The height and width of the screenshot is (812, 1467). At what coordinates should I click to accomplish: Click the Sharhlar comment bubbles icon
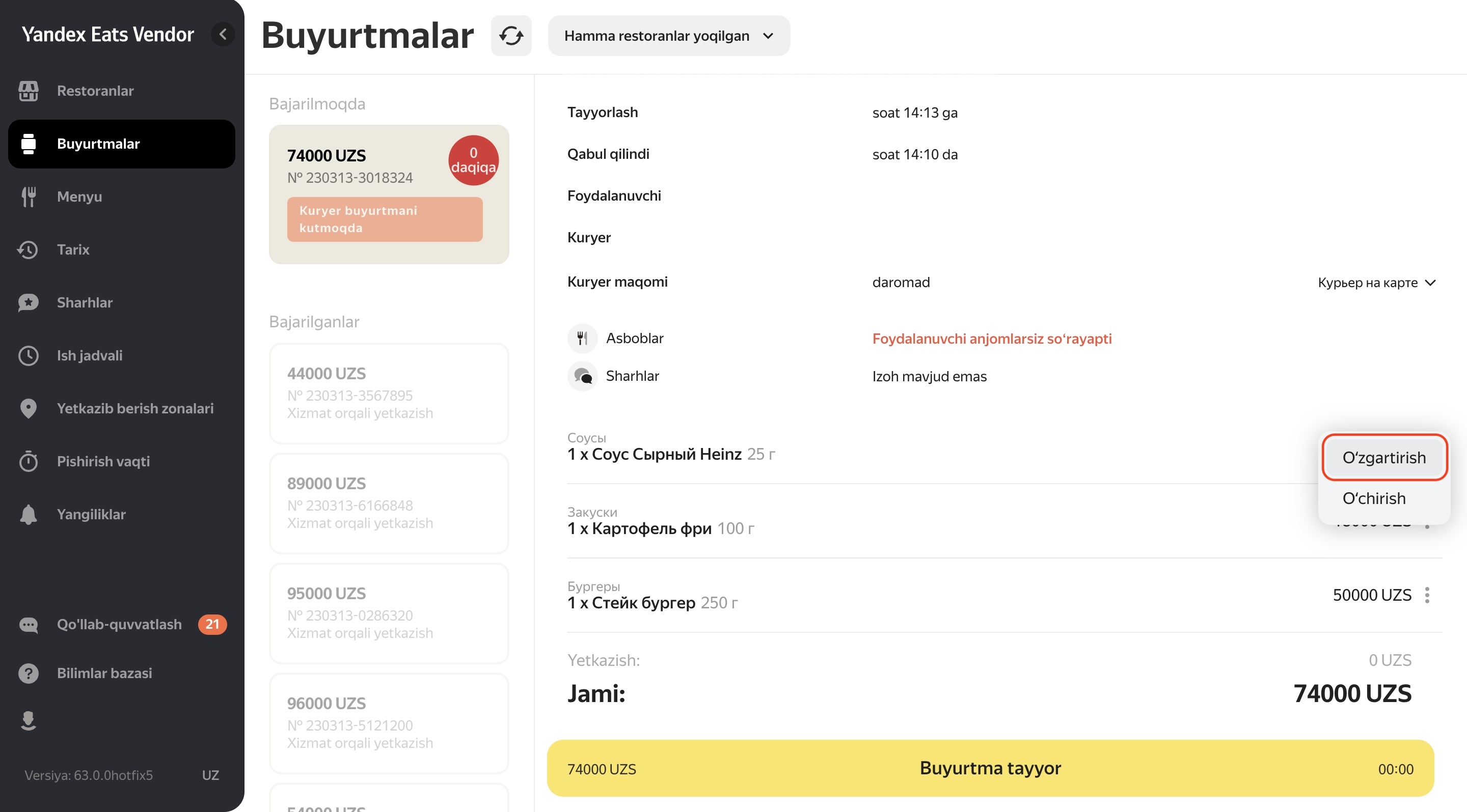[x=582, y=376]
